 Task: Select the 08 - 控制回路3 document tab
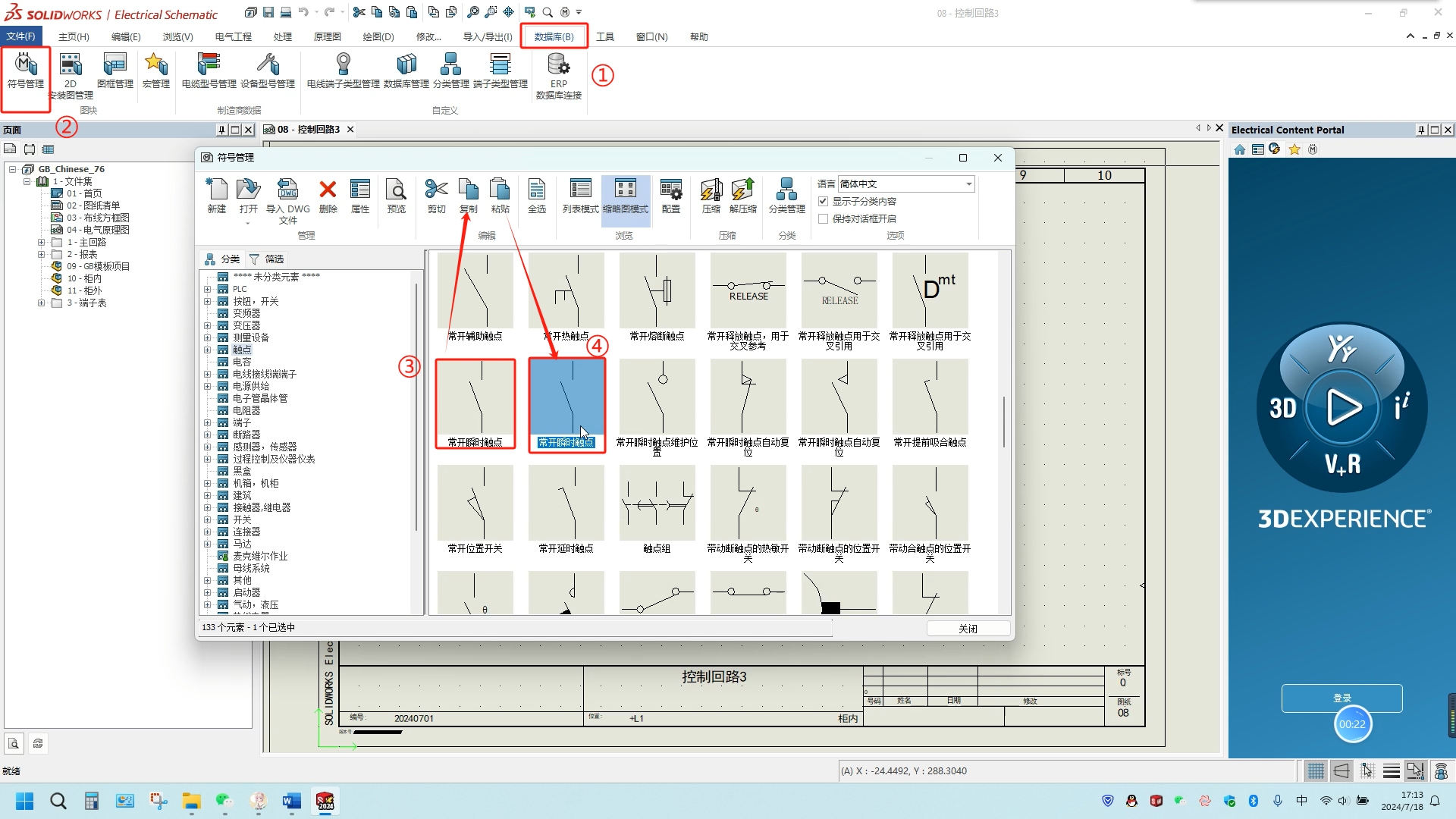coord(309,130)
